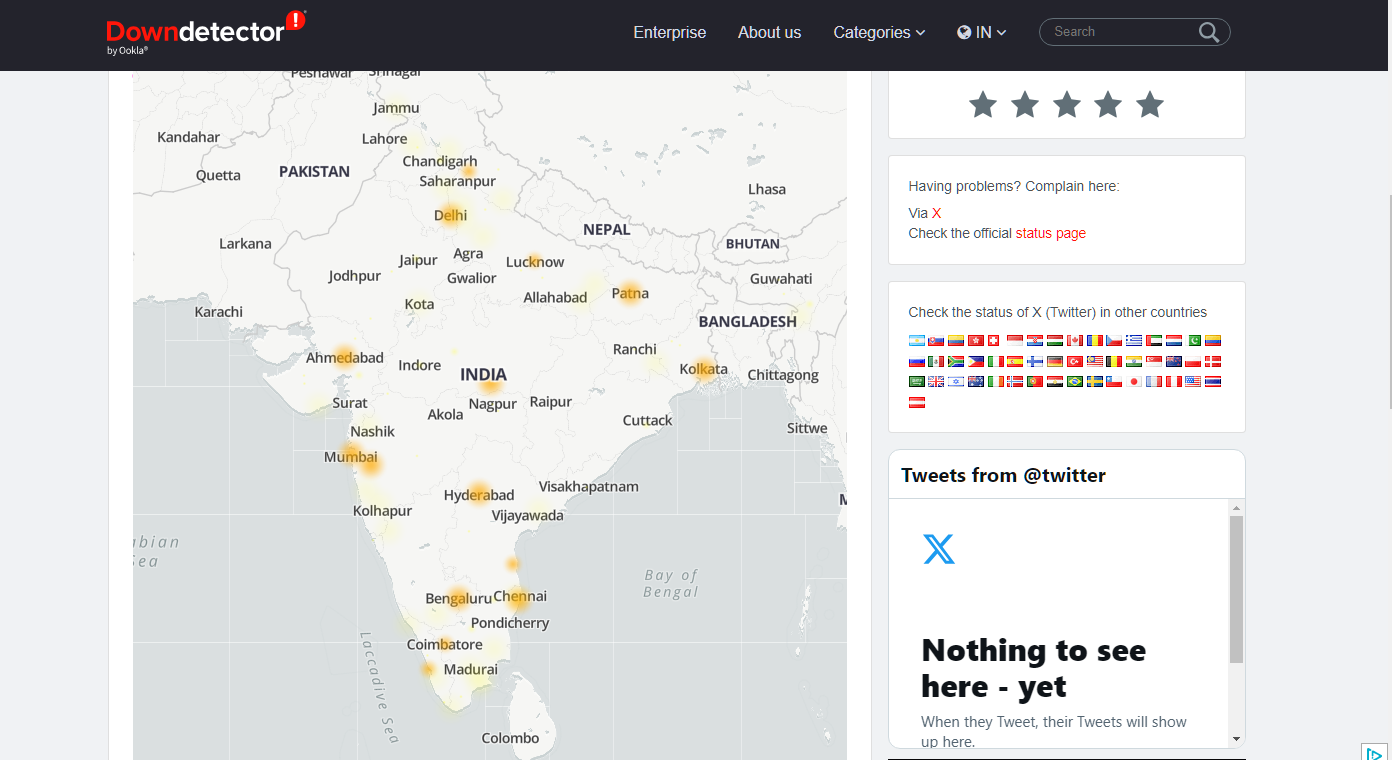Rate five stars using the rightmost star
The width and height of the screenshot is (1392, 760).
(x=1148, y=104)
